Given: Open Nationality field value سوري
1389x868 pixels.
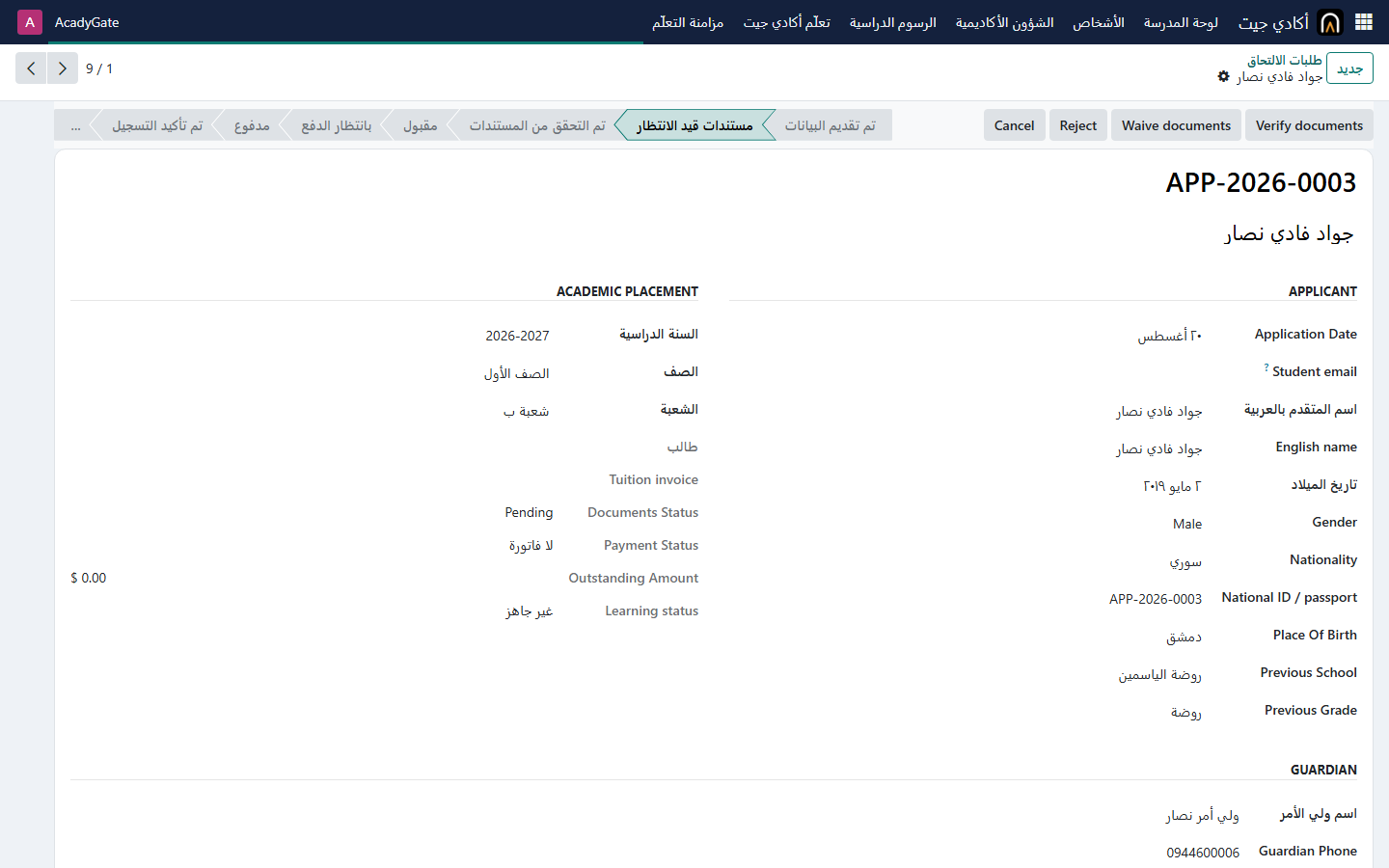Looking at the screenshot, I should [x=1185, y=561].
